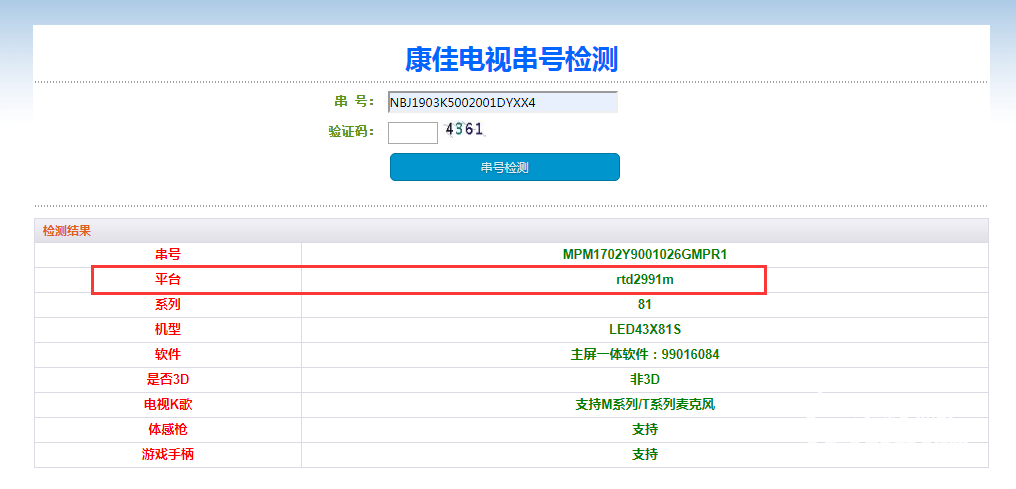Image resolution: width=1016 pixels, height=489 pixels.
Task: Select the 是否3D row label
Action: pyautogui.click(x=168, y=380)
